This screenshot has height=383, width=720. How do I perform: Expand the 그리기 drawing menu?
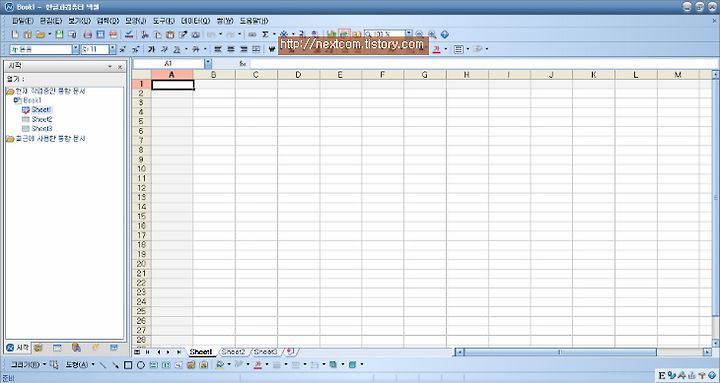pos(28,365)
